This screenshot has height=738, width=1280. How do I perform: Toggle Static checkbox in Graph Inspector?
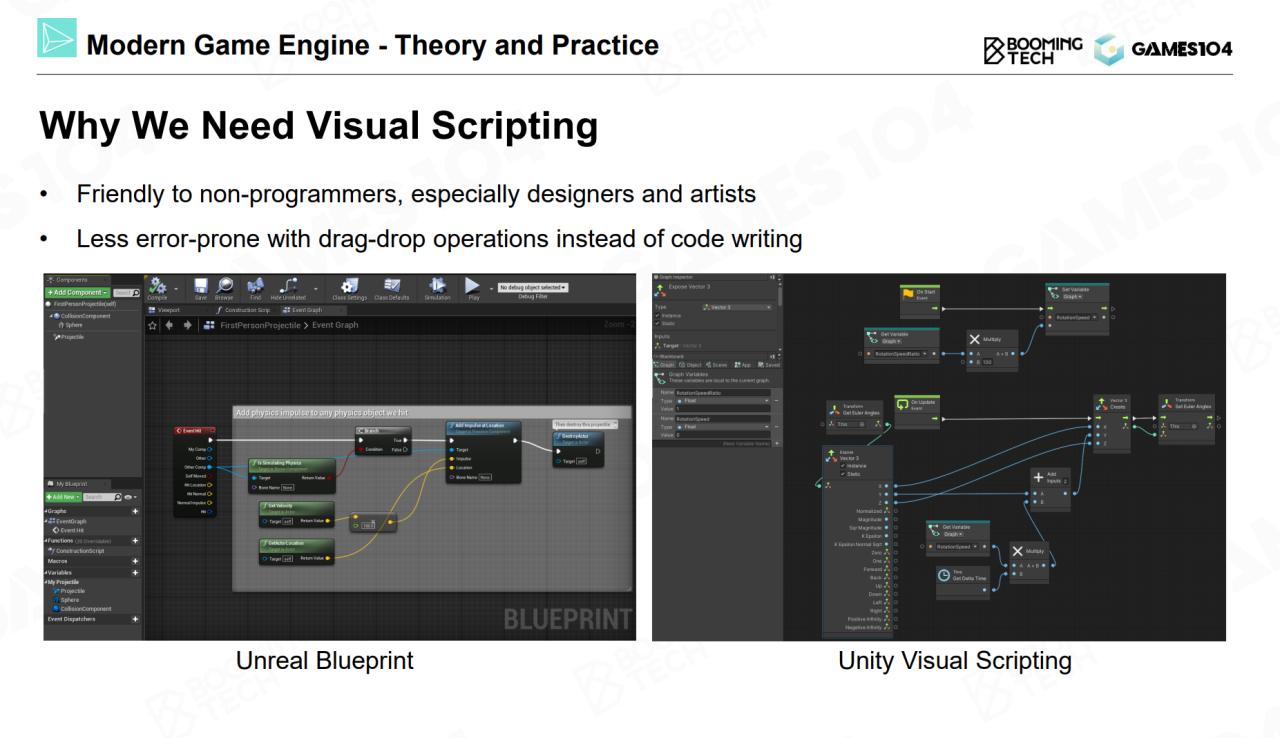pos(659,323)
